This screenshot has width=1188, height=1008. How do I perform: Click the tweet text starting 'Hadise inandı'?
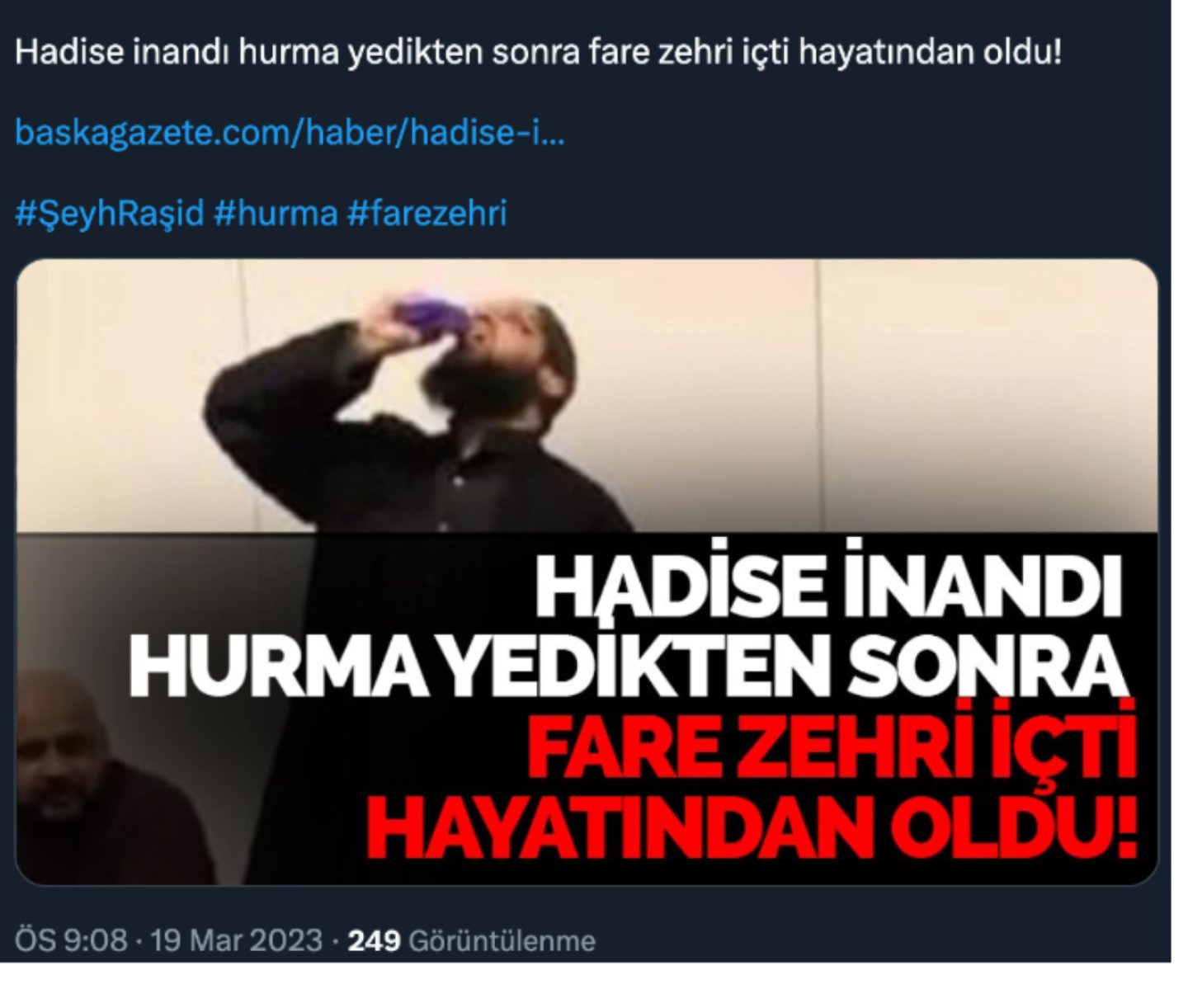538,54
